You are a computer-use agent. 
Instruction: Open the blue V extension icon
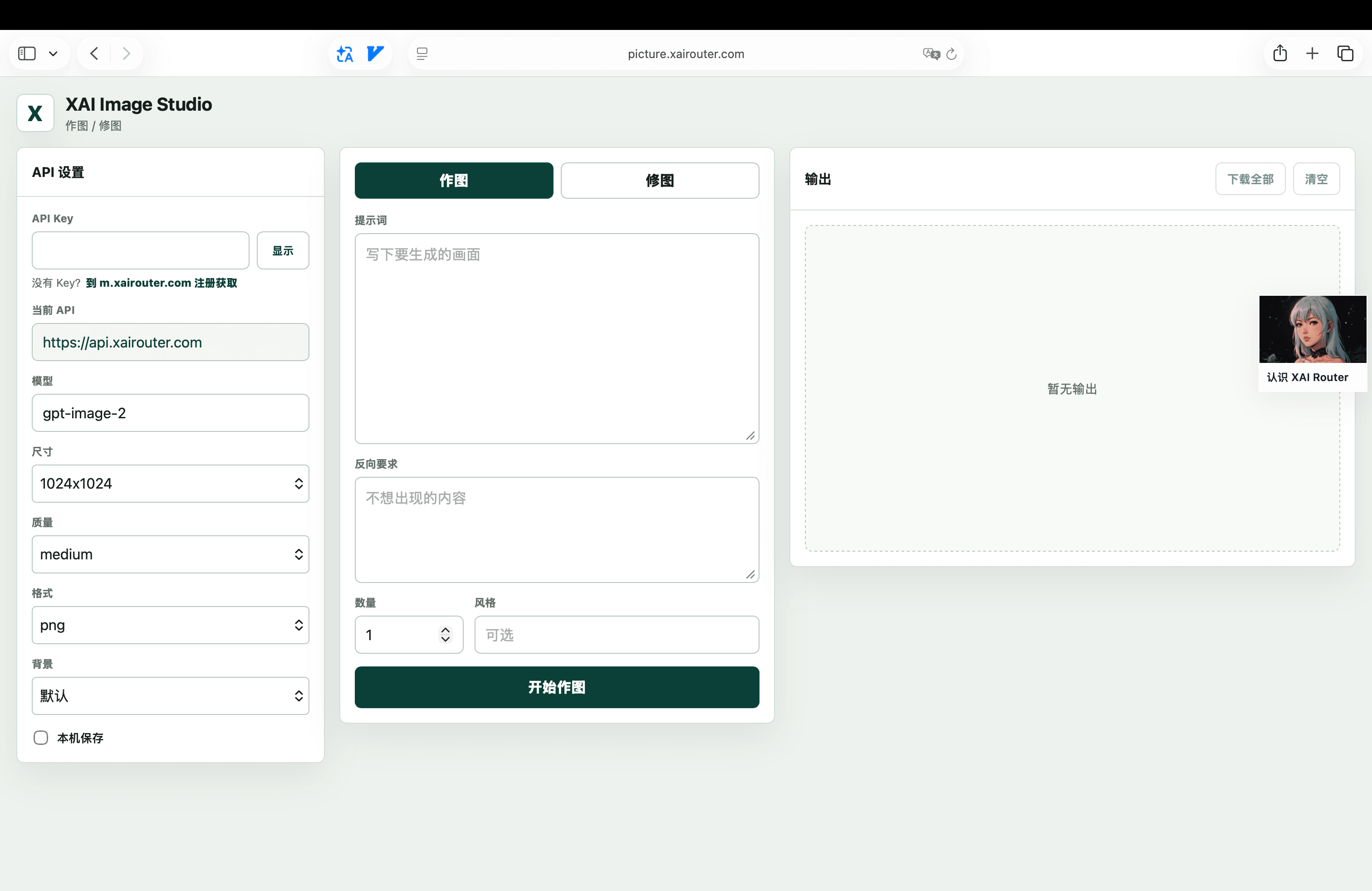point(375,54)
